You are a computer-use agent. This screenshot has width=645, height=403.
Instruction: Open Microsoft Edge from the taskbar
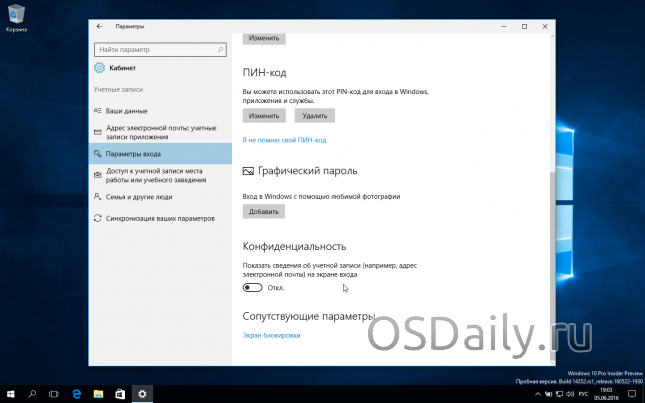point(75,394)
